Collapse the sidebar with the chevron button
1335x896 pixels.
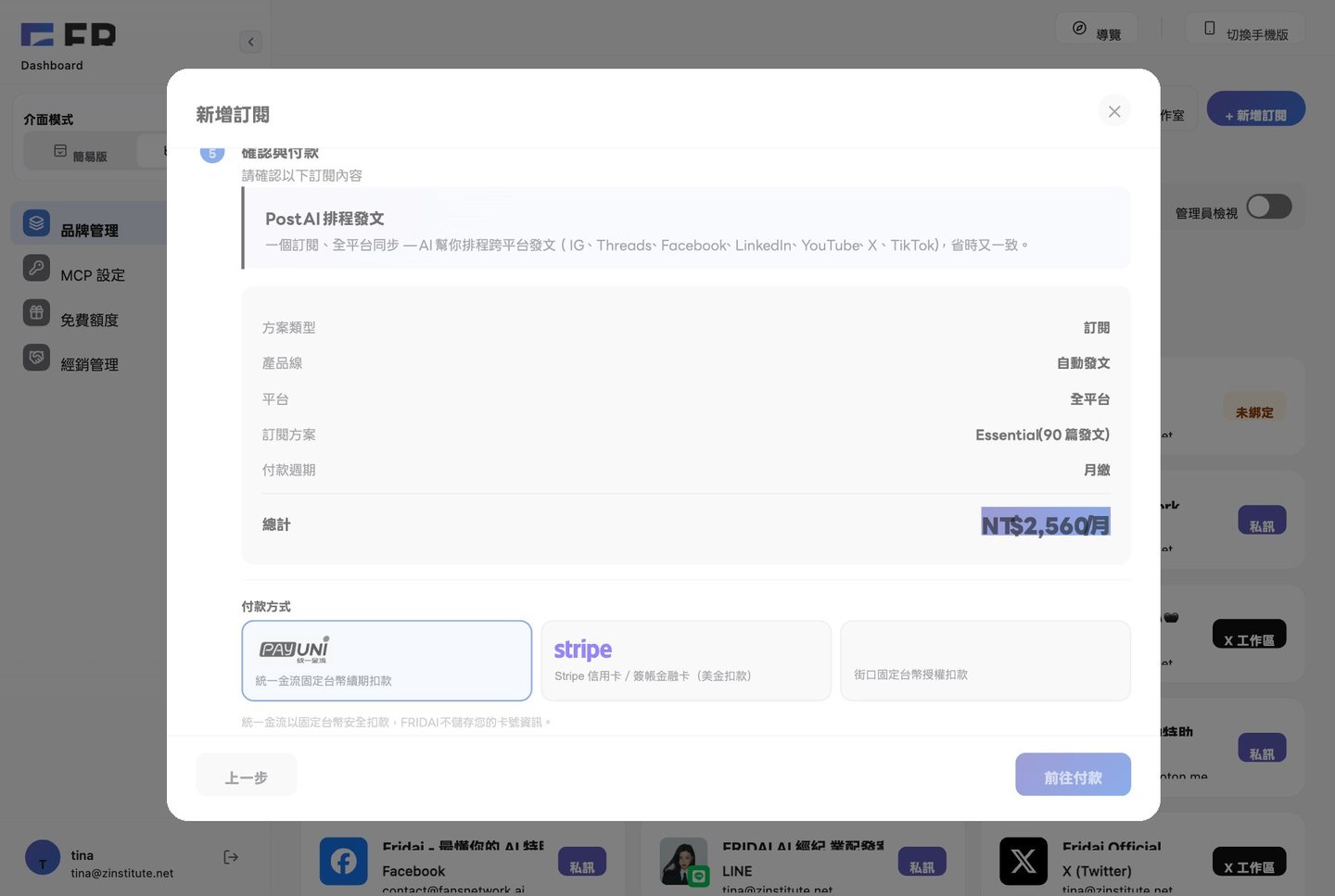[250, 42]
